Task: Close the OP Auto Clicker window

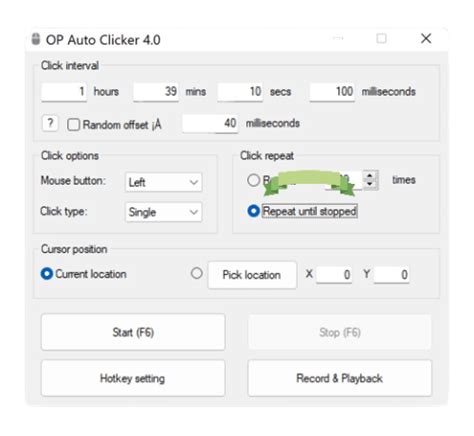Action: click(x=426, y=39)
